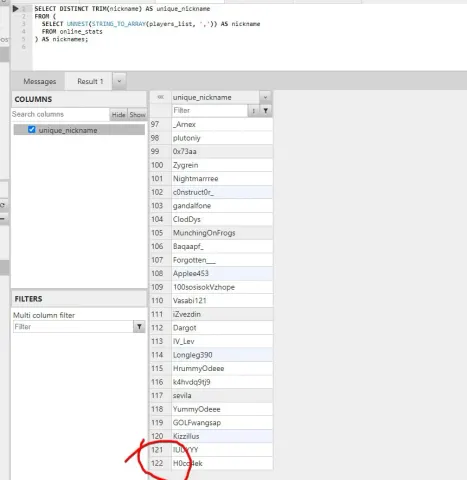Select cell 'plutoniy'
The height and width of the screenshot is (480, 467).
click(222, 138)
